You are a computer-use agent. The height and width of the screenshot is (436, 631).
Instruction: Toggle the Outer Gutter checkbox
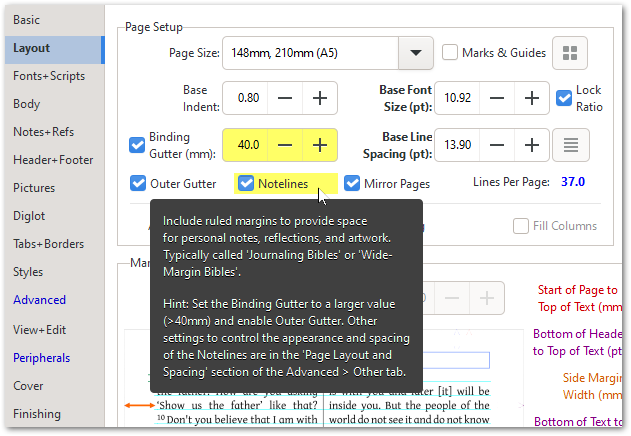point(138,184)
